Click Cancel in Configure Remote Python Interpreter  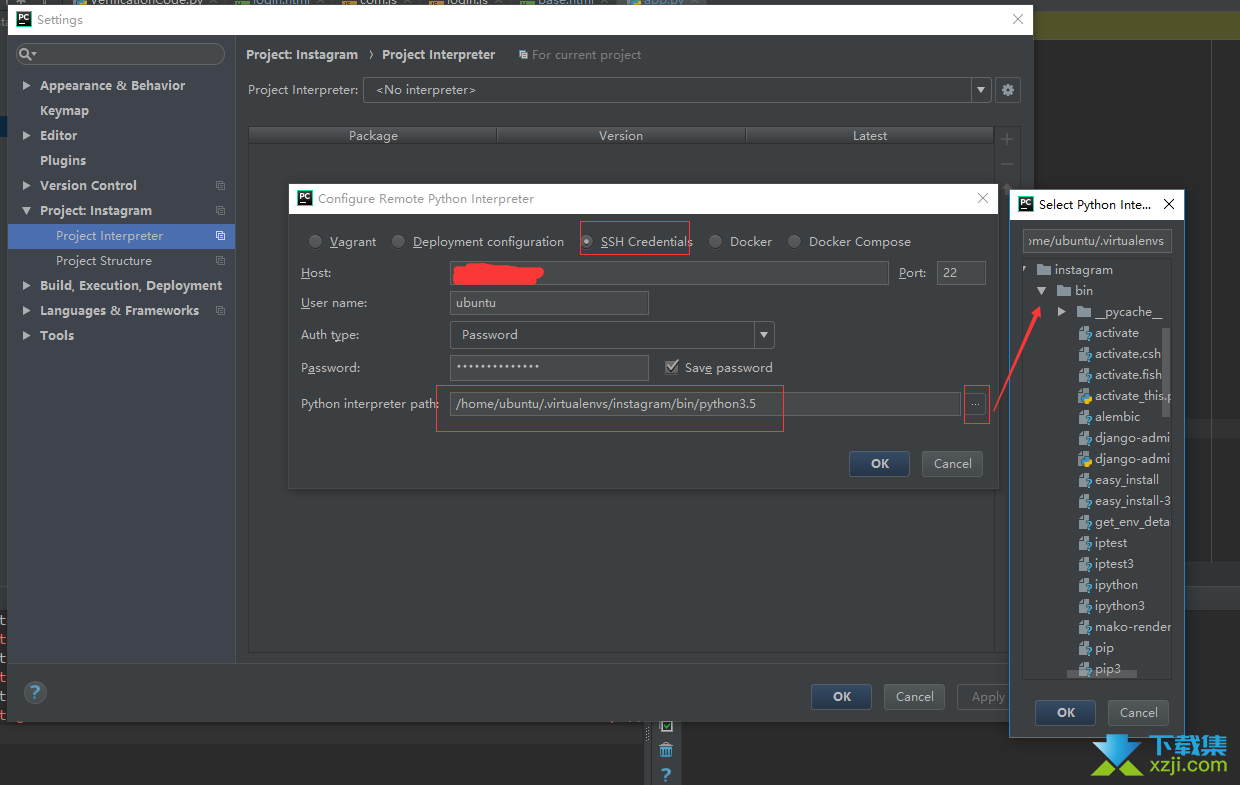pyautogui.click(x=953, y=464)
